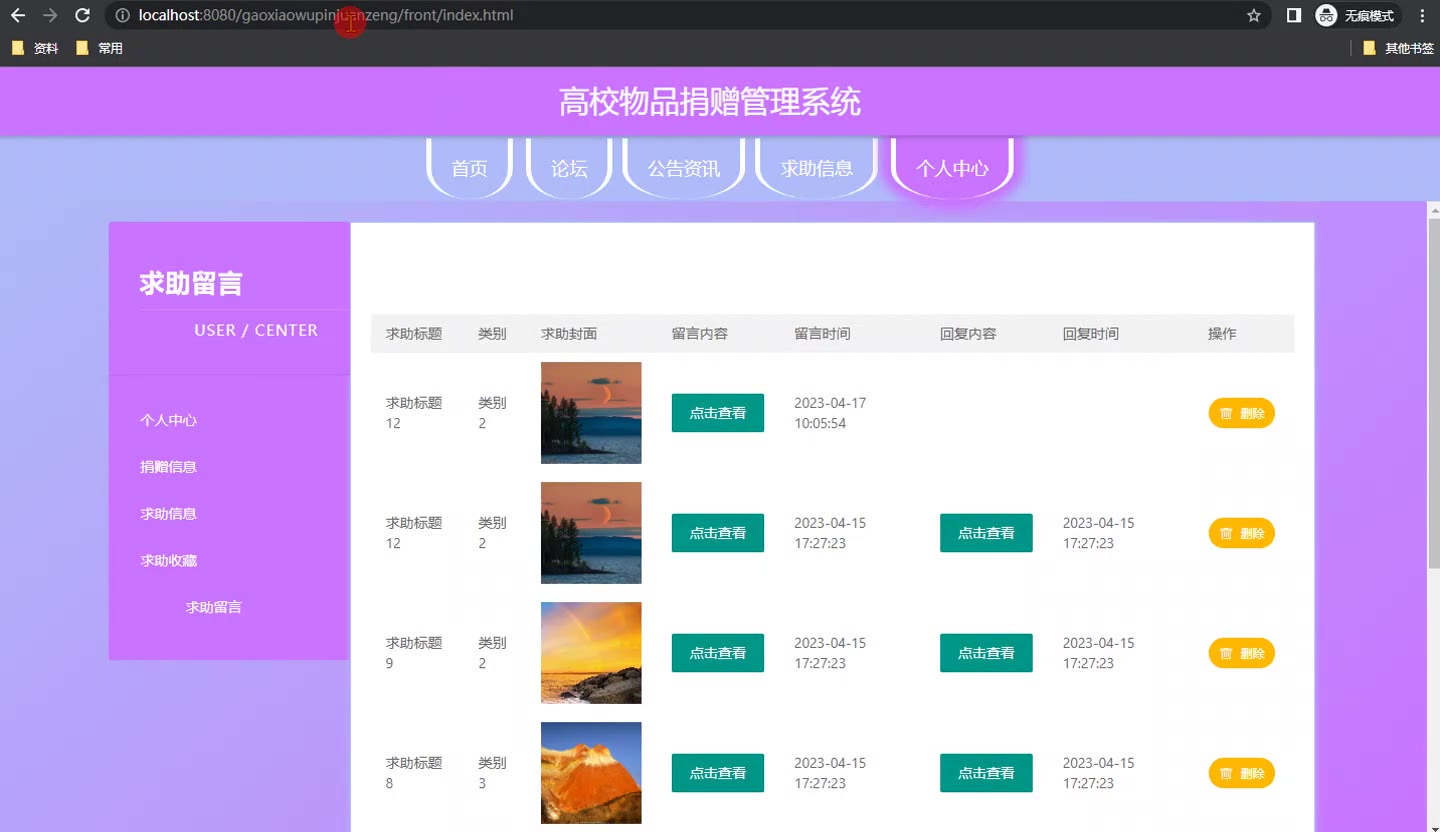Click the 操作 column header

coord(1222,334)
